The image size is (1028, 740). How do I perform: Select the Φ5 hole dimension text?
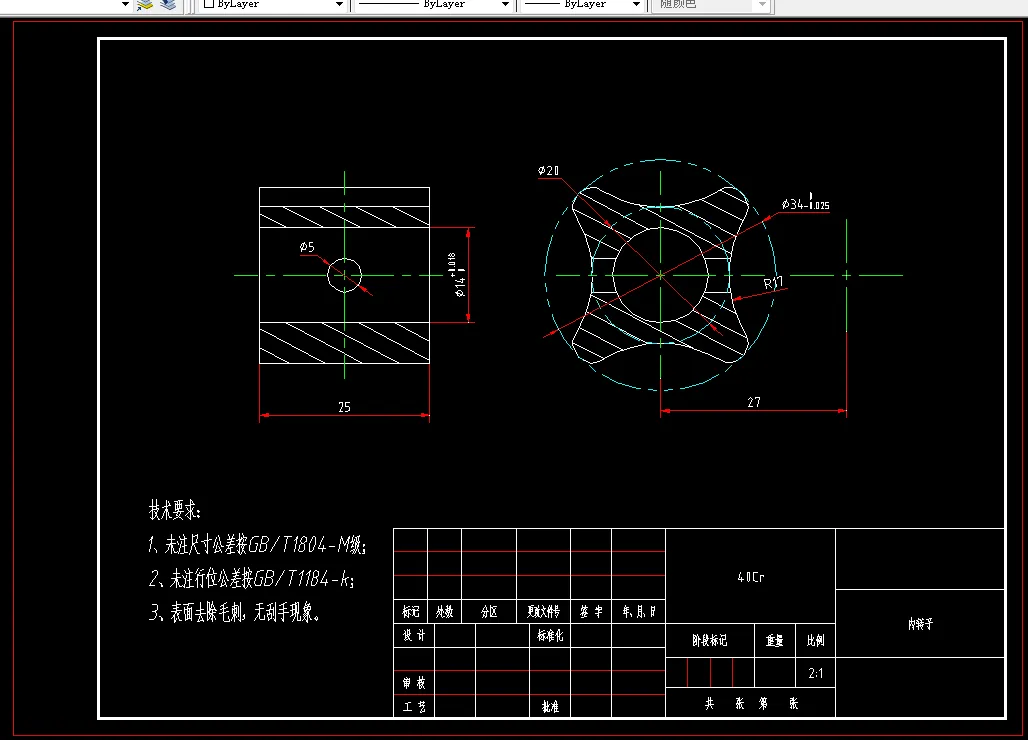[x=307, y=247]
